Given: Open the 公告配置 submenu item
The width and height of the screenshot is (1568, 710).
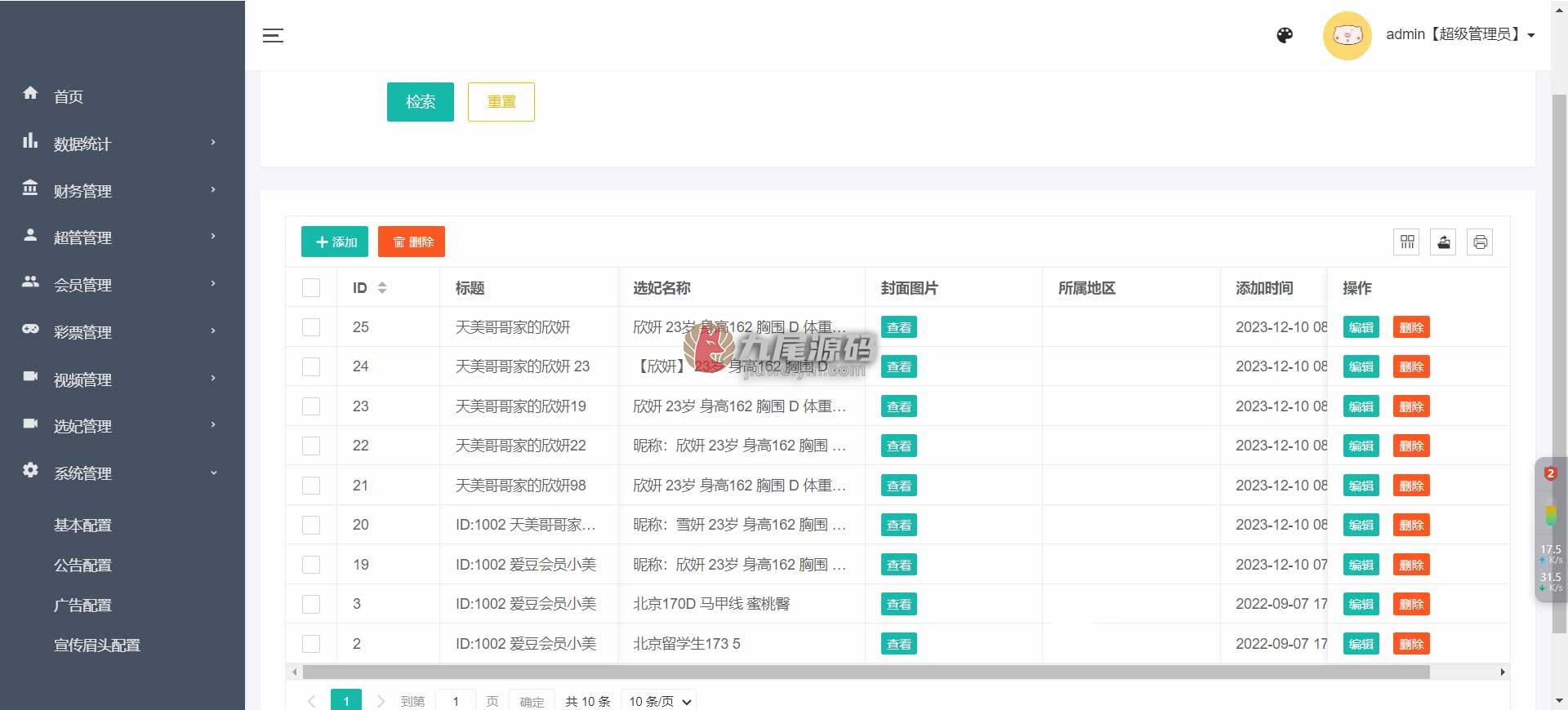Looking at the screenshot, I should tap(82, 566).
